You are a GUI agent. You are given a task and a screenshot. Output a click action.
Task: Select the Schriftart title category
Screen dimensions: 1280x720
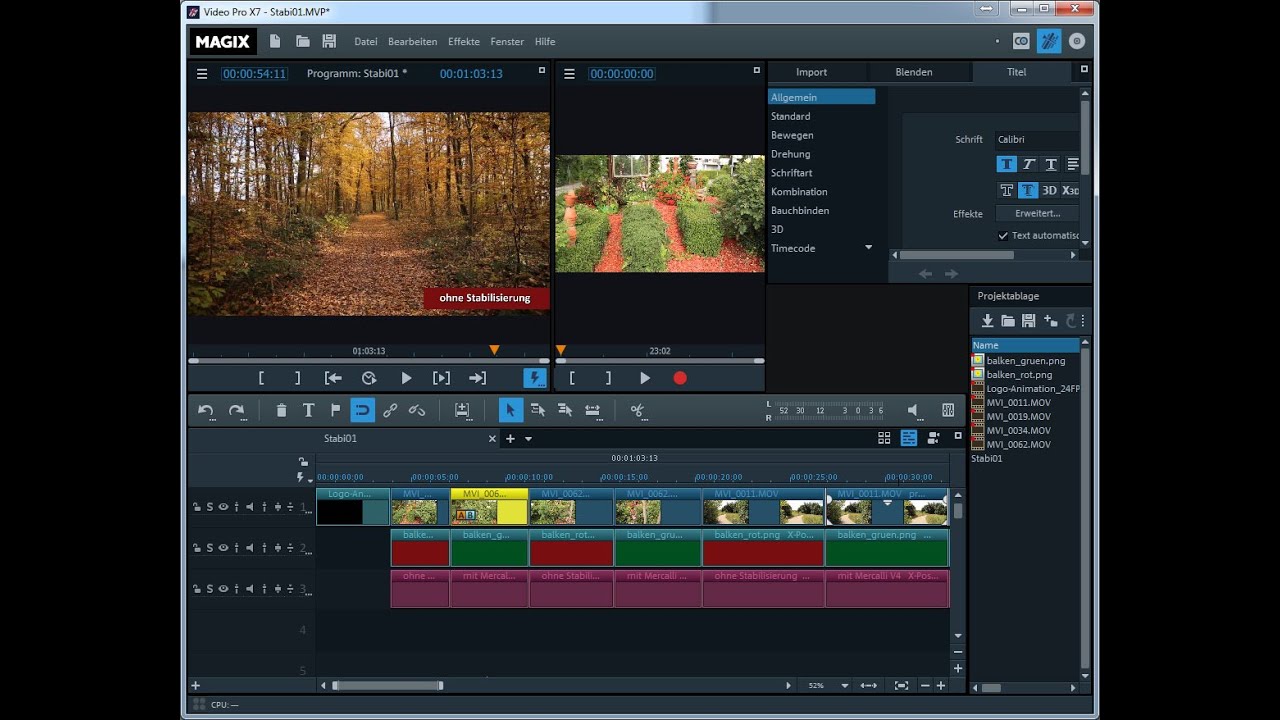(791, 173)
